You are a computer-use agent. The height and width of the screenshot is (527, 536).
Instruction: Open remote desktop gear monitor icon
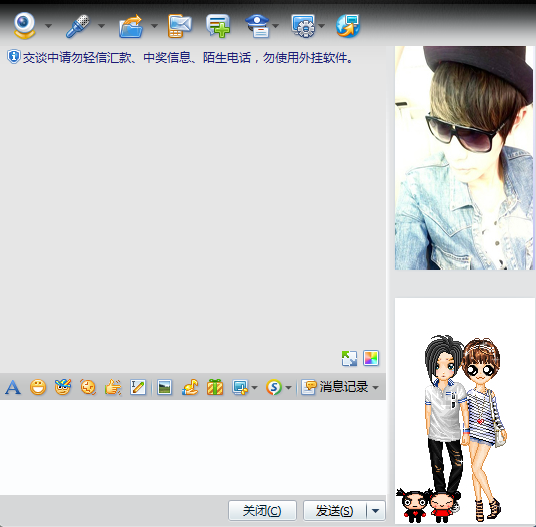click(x=304, y=26)
